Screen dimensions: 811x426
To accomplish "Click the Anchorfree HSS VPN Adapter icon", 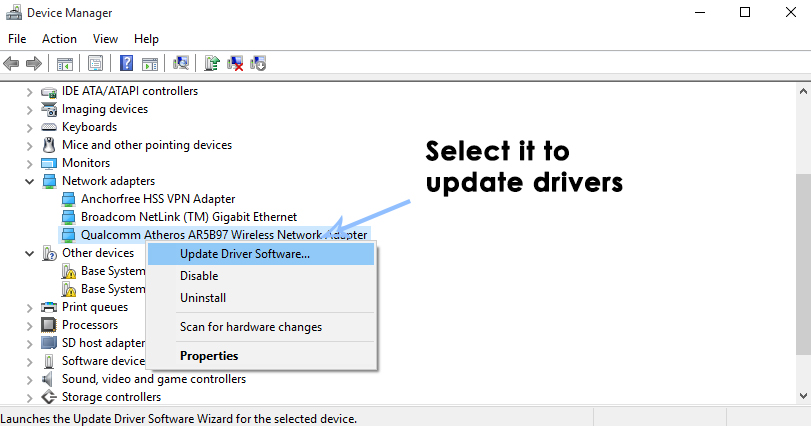I will (68, 200).
